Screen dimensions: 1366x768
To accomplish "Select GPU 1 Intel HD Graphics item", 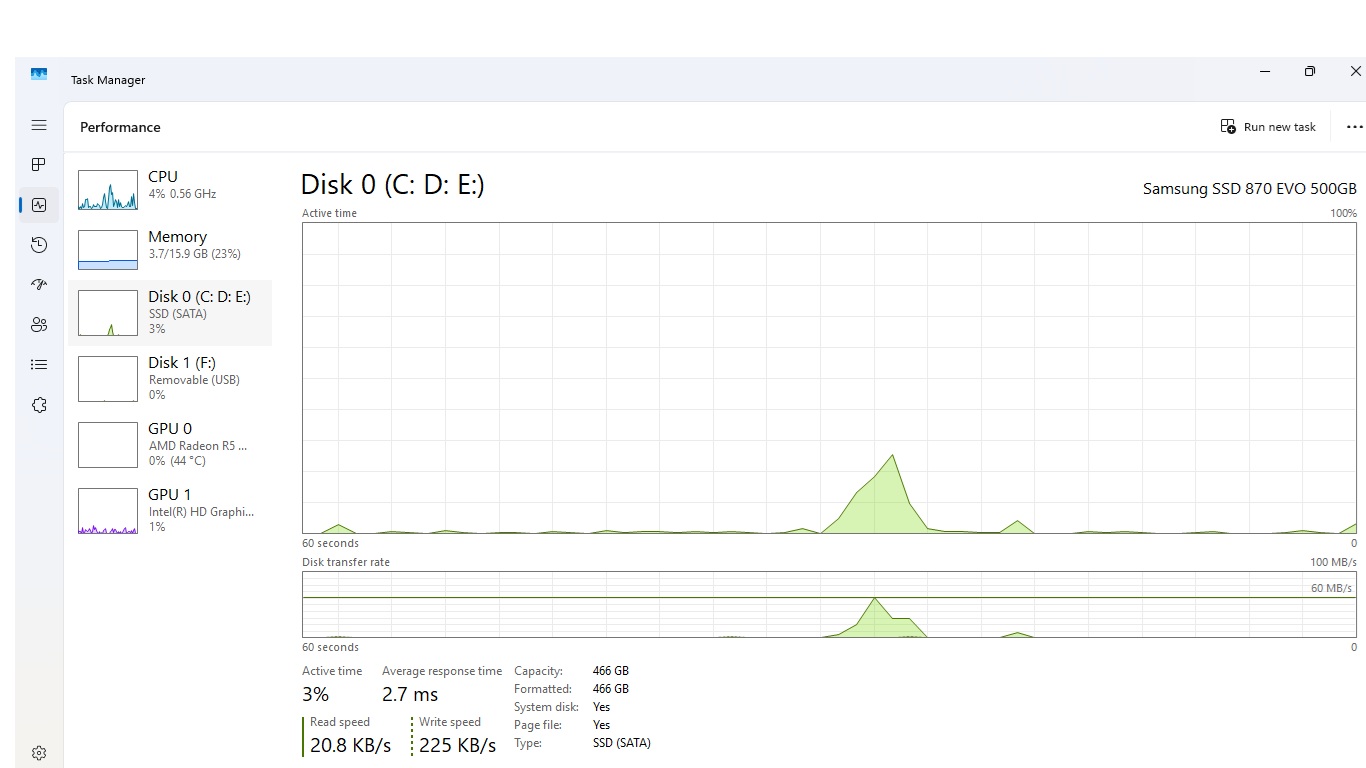I will point(170,511).
